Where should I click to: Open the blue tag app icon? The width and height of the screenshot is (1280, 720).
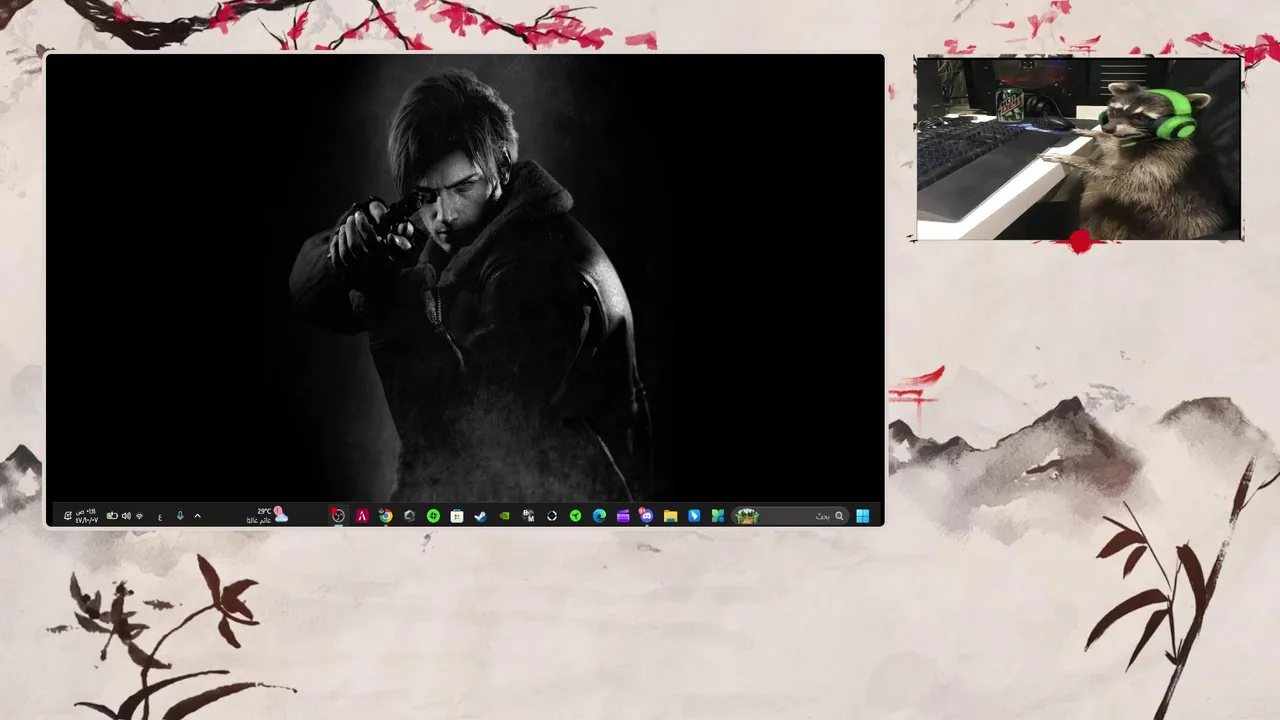click(694, 516)
